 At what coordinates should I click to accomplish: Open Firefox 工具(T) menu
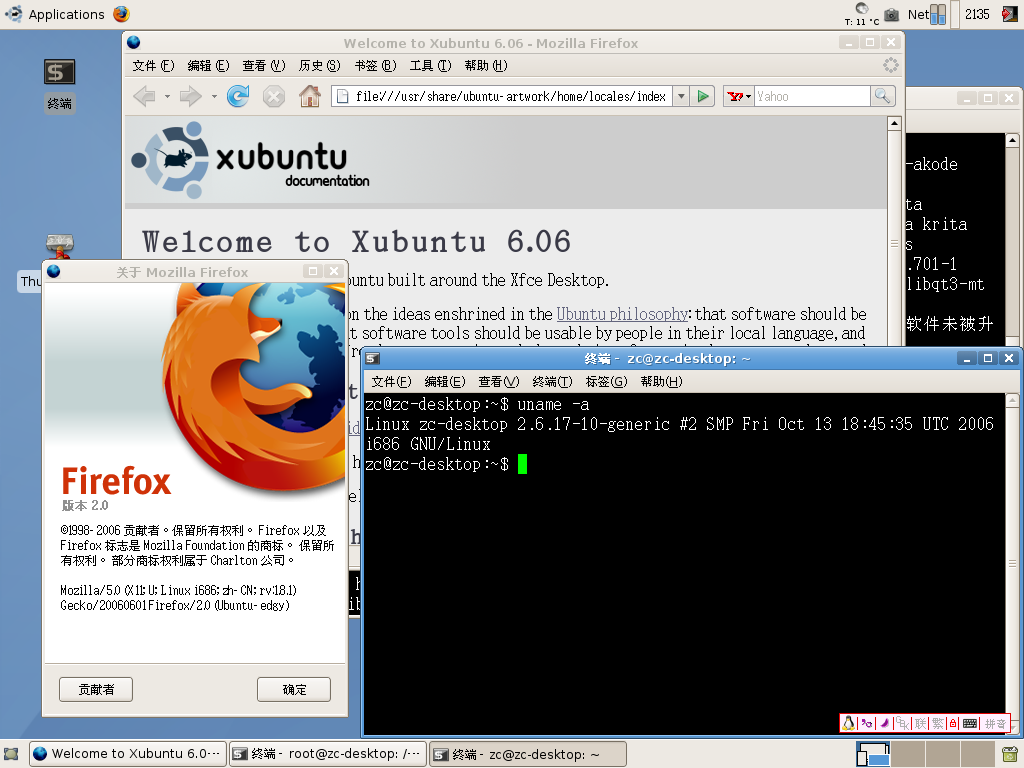(430, 65)
